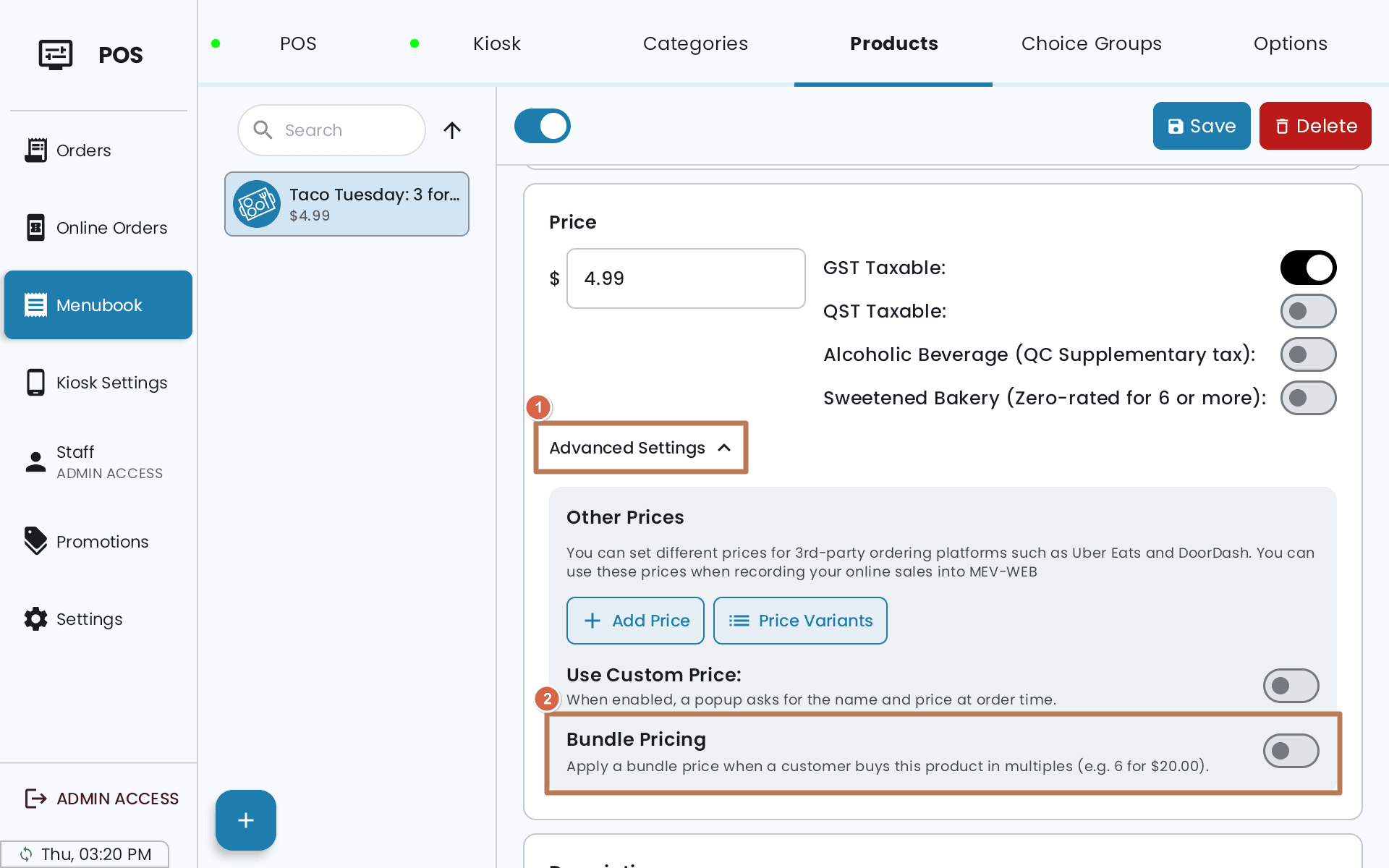Toggle the product enabled switch
This screenshot has width=1389, height=868.
(x=543, y=126)
